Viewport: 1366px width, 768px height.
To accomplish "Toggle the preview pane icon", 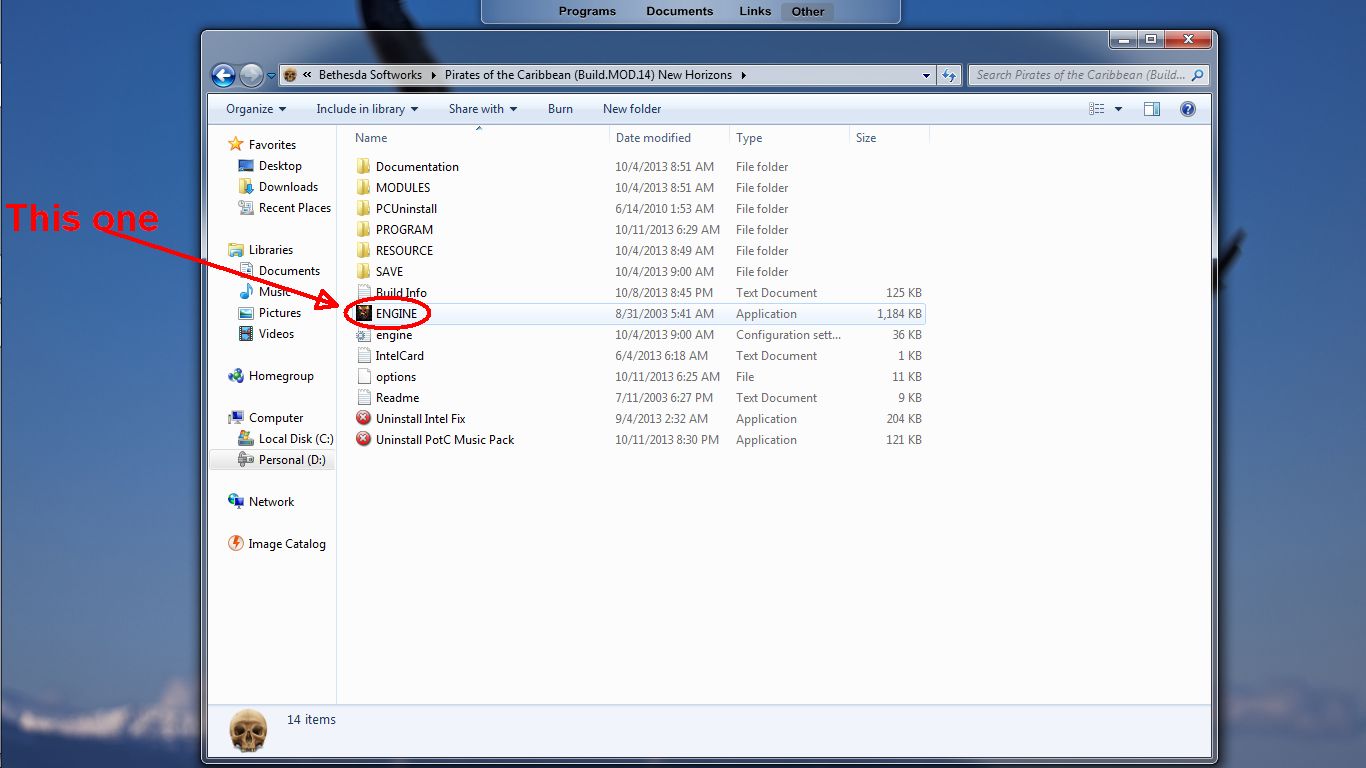I will pyautogui.click(x=1152, y=109).
